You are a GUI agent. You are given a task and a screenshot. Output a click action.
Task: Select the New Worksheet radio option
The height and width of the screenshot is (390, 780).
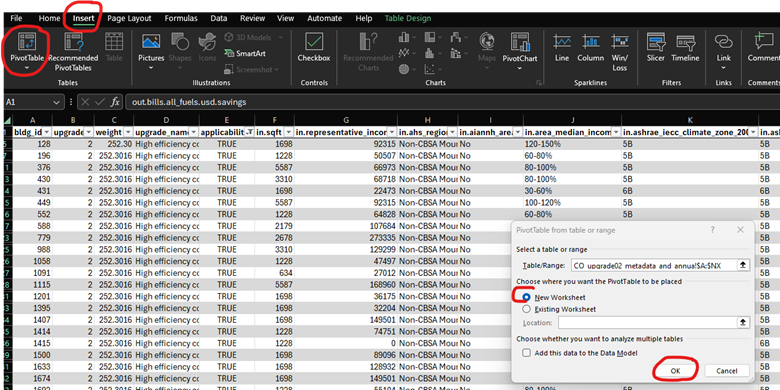coord(526,297)
